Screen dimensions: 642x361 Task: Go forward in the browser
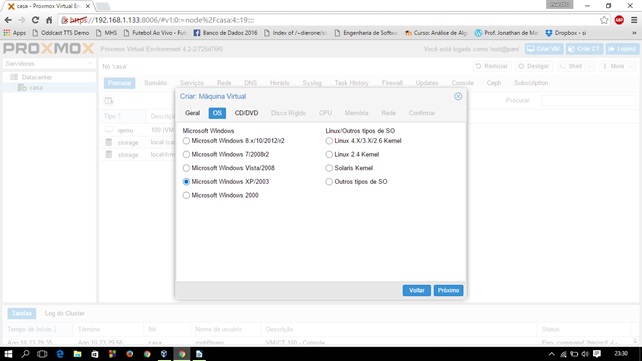pyautogui.click(x=22, y=20)
